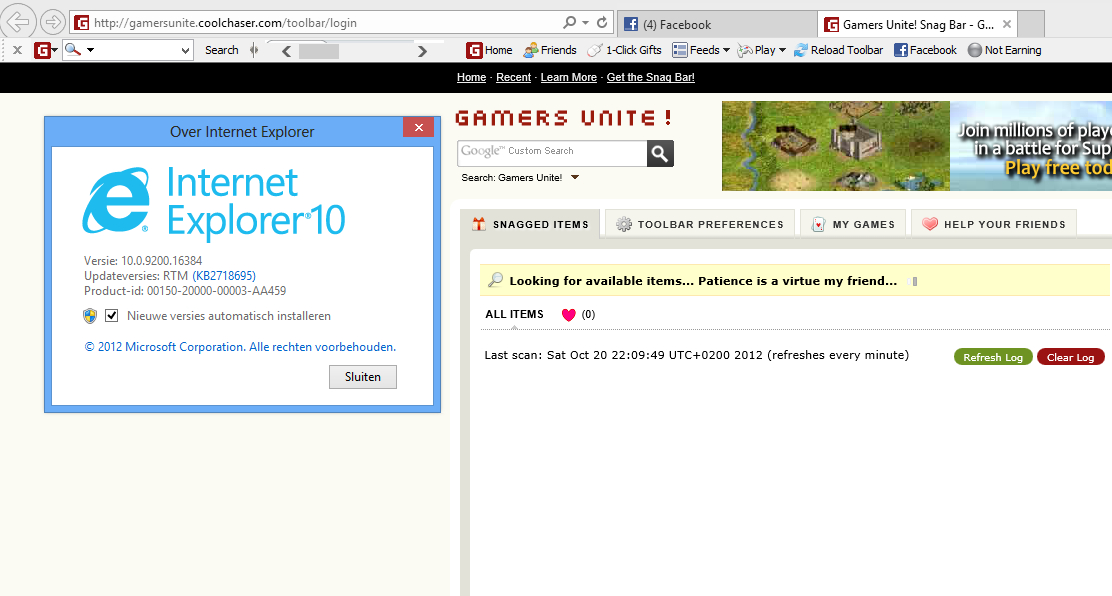Open the address bar dropdown arrow

pos(586,23)
